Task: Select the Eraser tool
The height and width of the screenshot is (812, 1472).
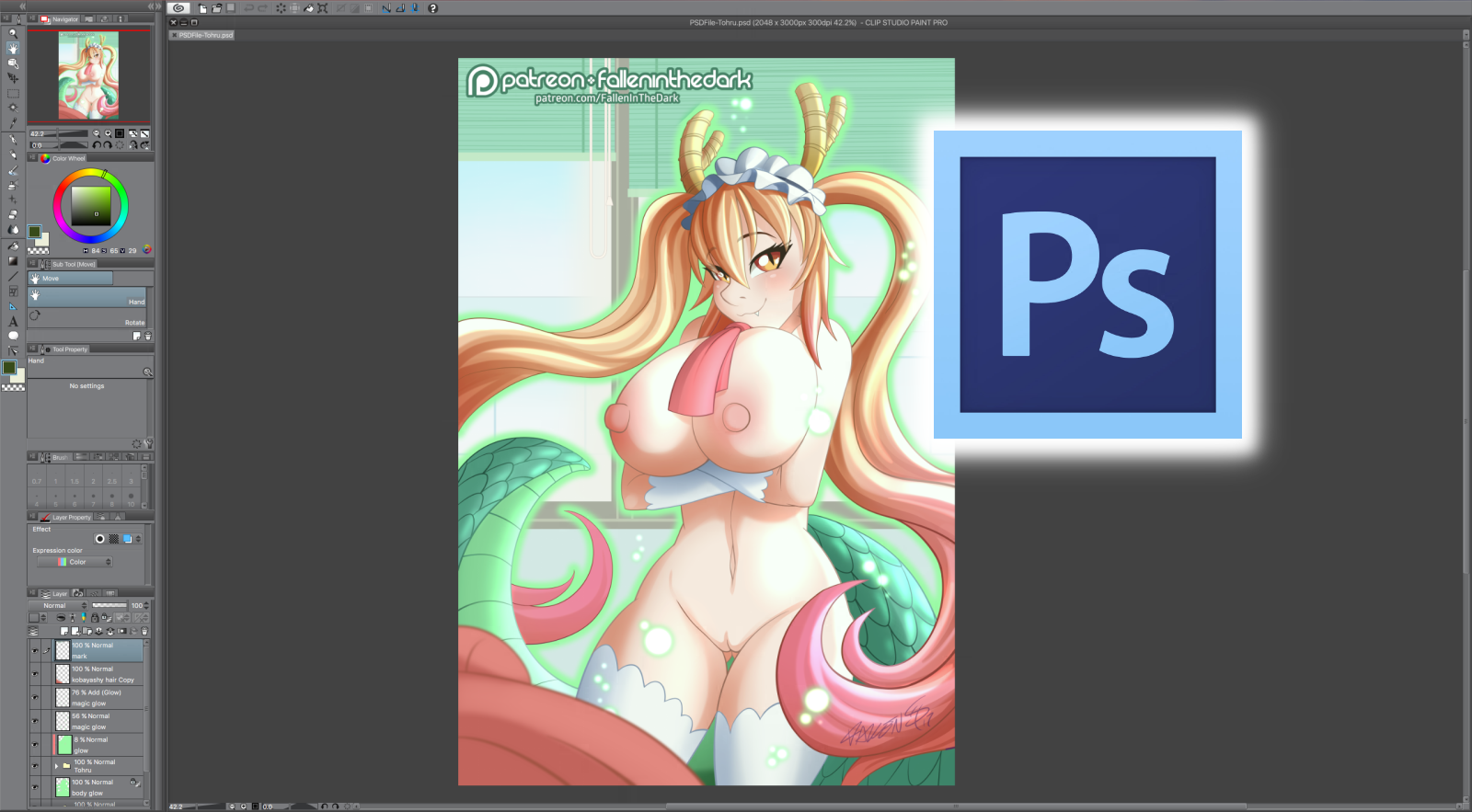Action: click(x=13, y=214)
